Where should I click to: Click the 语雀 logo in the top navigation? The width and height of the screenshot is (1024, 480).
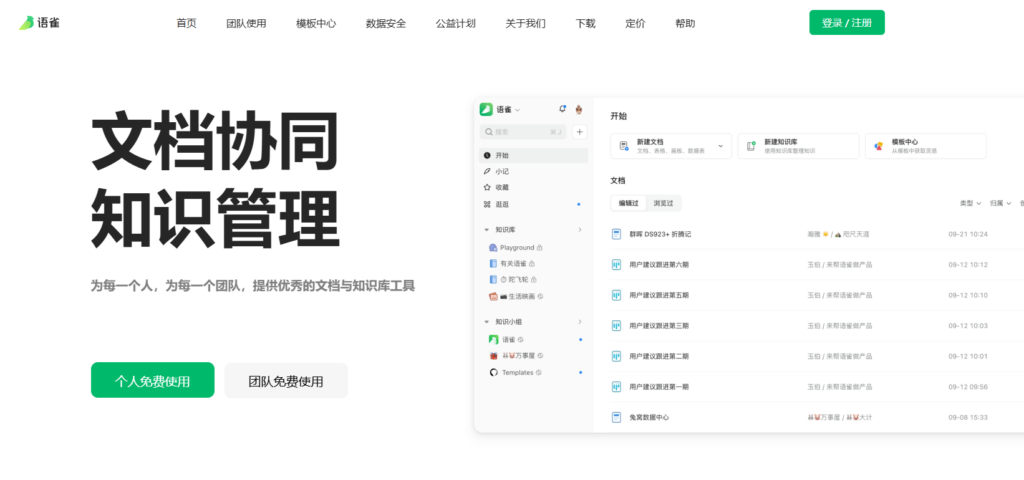point(39,23)
